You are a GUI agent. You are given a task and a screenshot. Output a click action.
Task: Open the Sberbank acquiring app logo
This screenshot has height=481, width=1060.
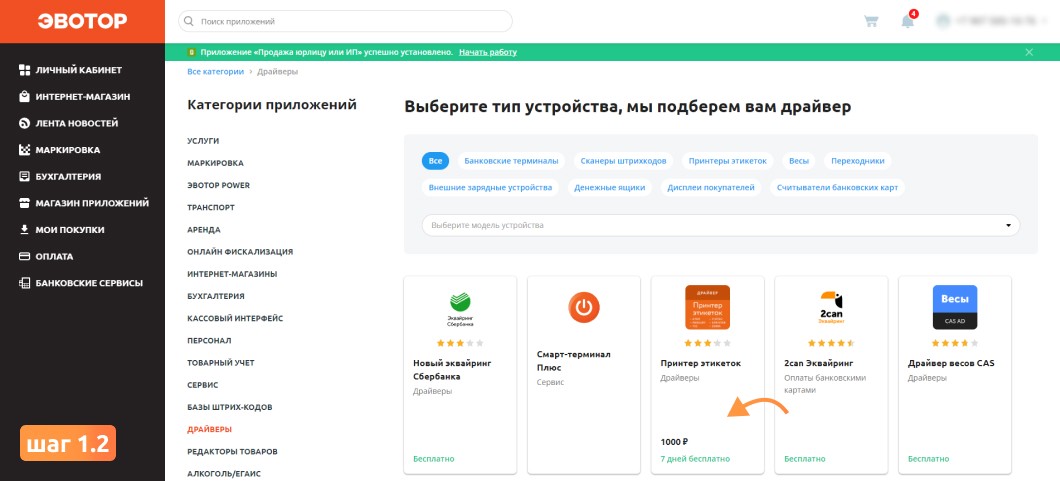coord(460,308)
